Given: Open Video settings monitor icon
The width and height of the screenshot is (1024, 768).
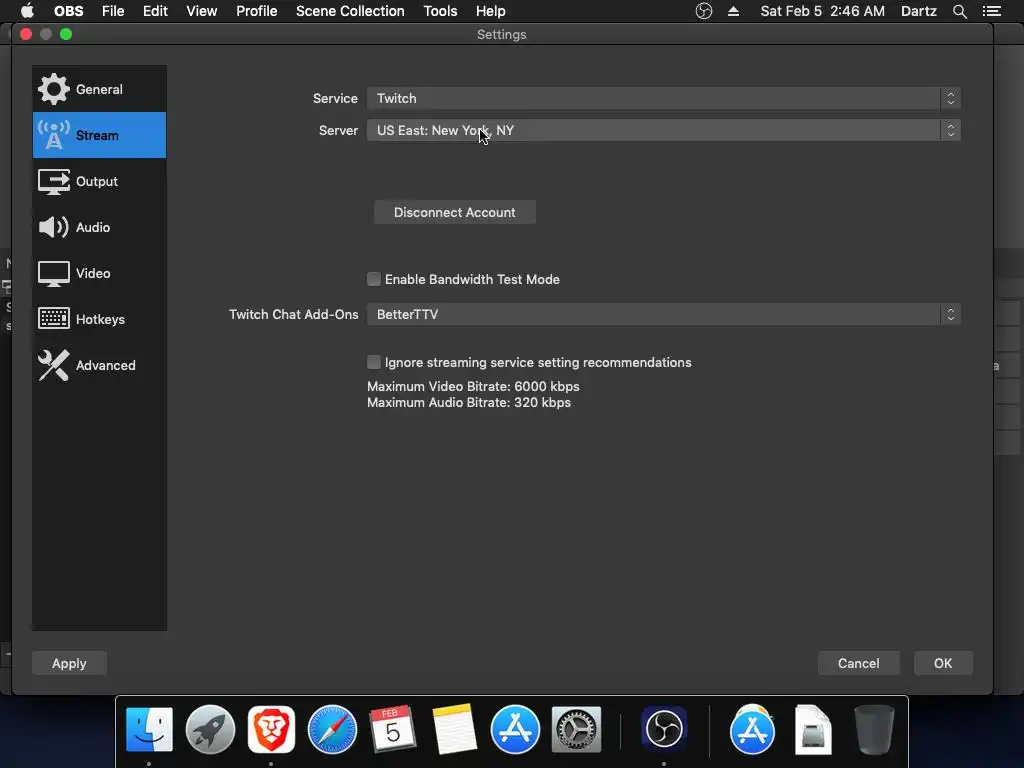Looking at the screenshot, I should click(x=54, y=274).
